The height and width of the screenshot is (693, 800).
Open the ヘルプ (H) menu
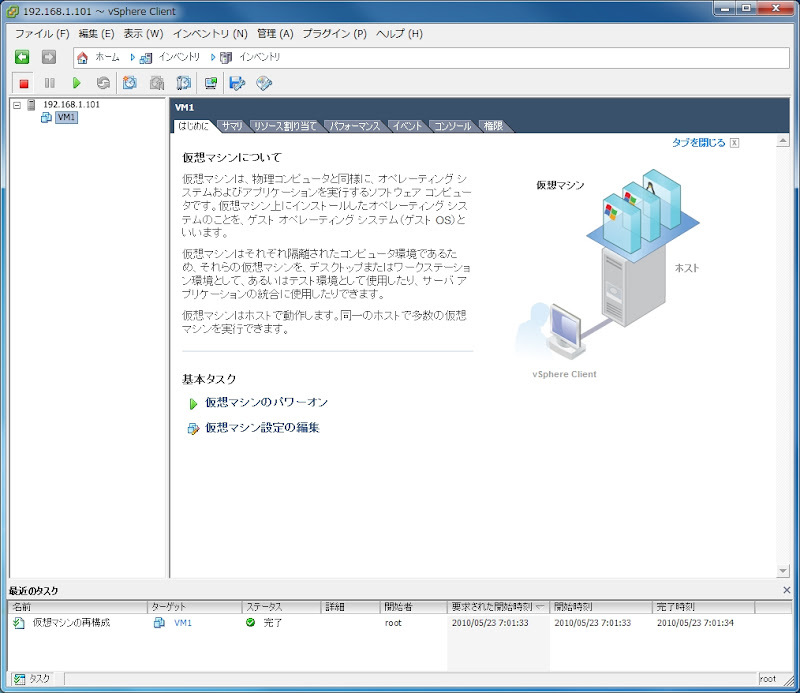(x=399, y=34)
